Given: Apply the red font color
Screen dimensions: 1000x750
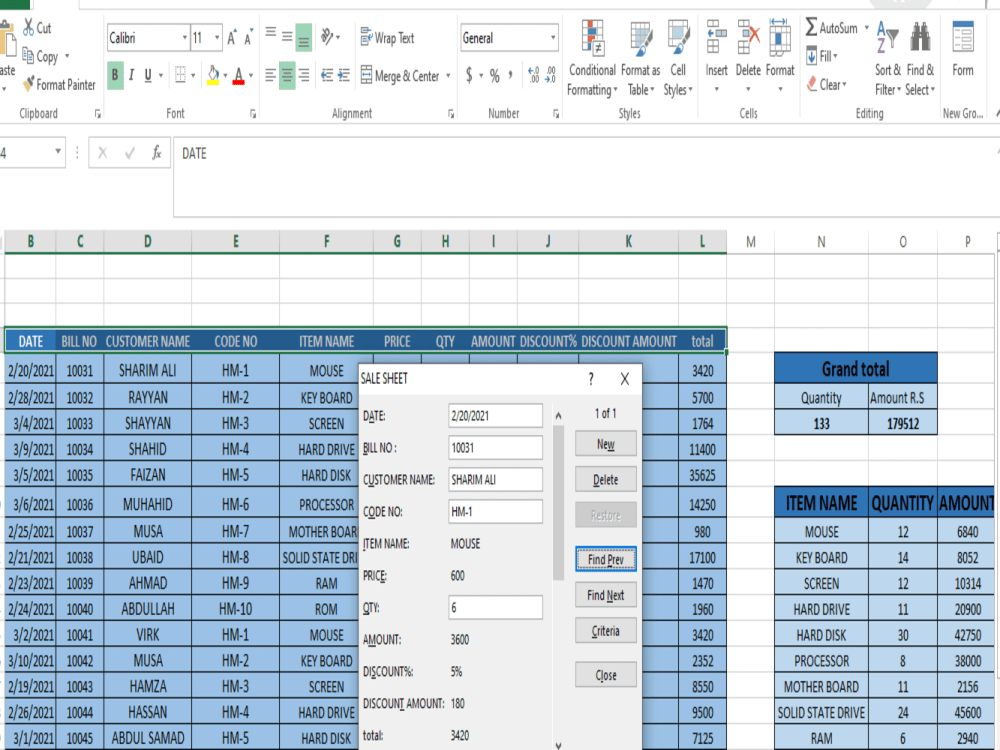Looking at the screenshot, I should click(239, 76).
